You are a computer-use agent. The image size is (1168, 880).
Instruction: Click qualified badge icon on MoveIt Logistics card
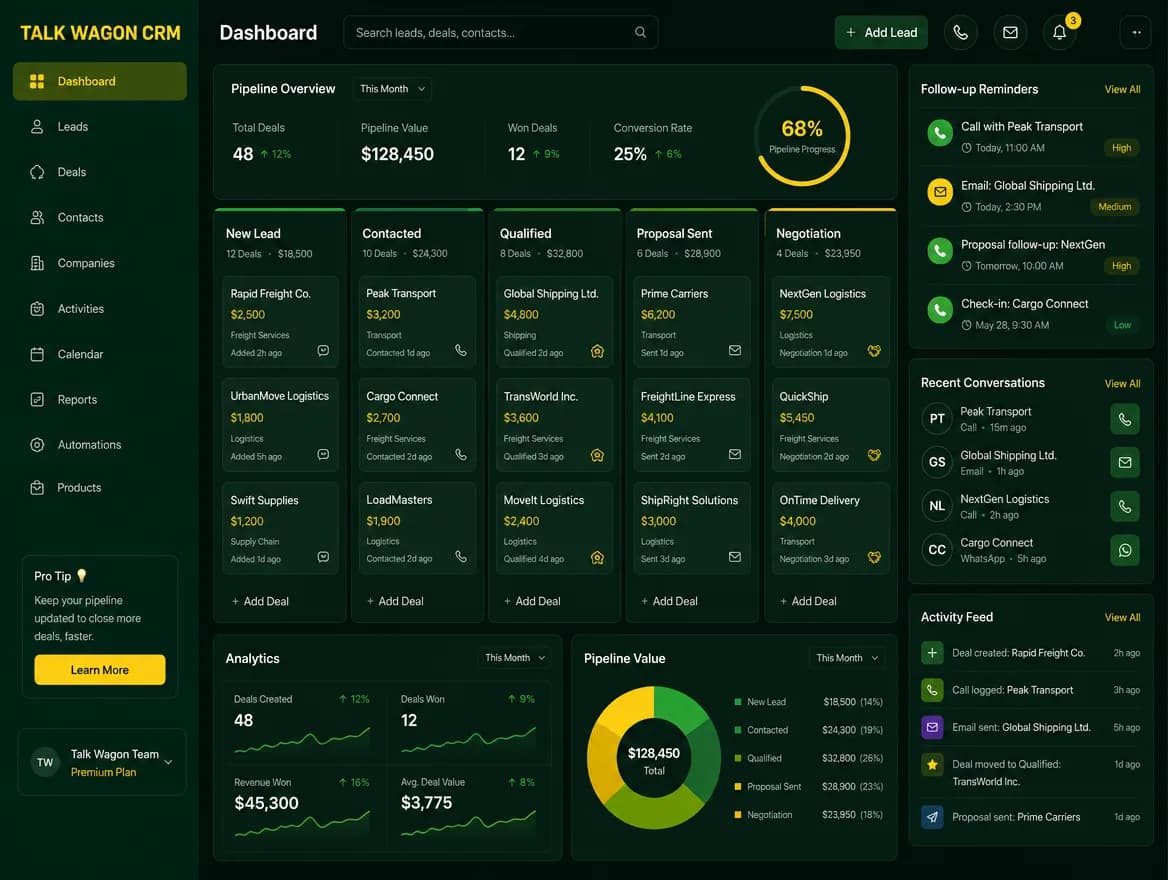[x=597, y=557]
